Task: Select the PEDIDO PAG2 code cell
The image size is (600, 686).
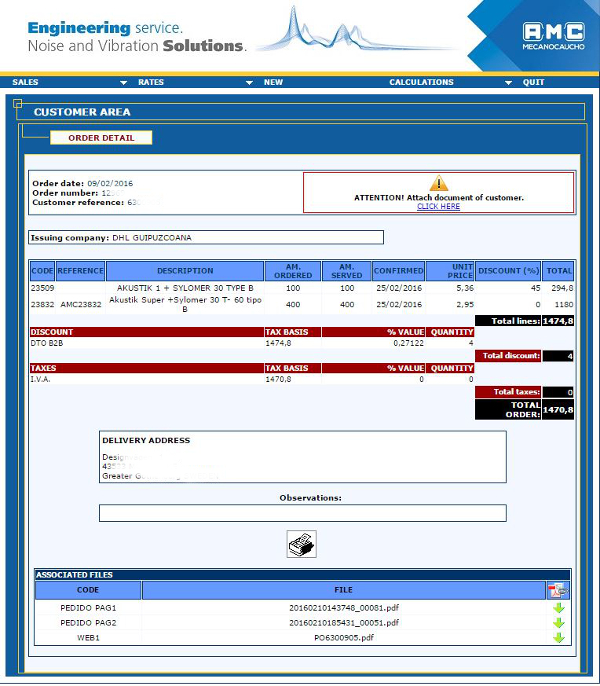Action: pos(88,623)
